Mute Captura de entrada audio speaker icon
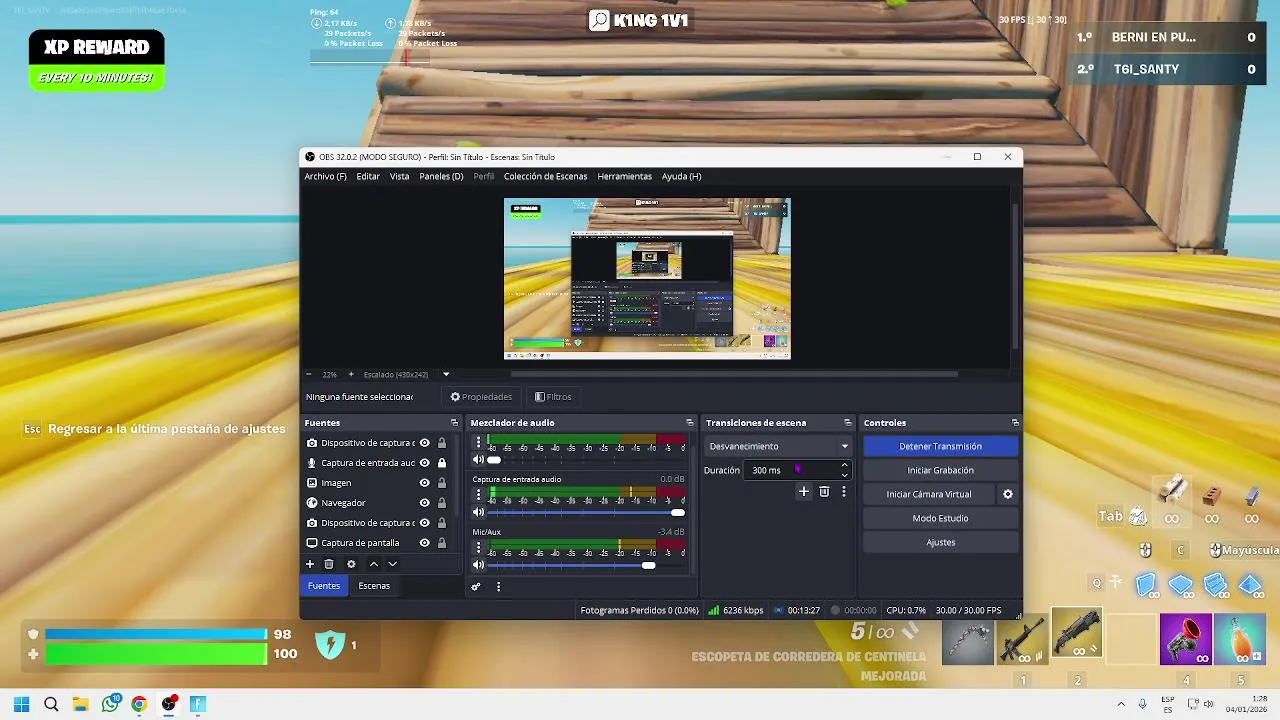This screenshot has width=1280, height=720. [478, 512]
